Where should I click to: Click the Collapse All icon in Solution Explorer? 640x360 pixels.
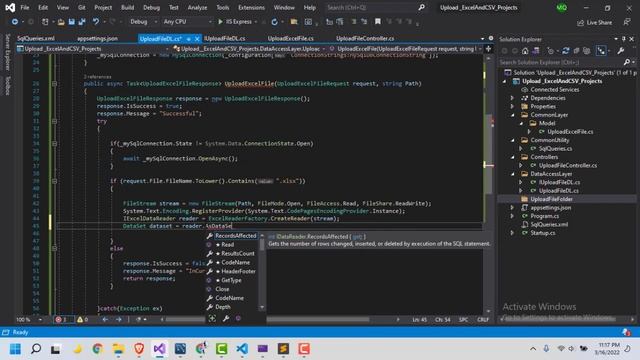pyautogui.click(x=576, y=51)
